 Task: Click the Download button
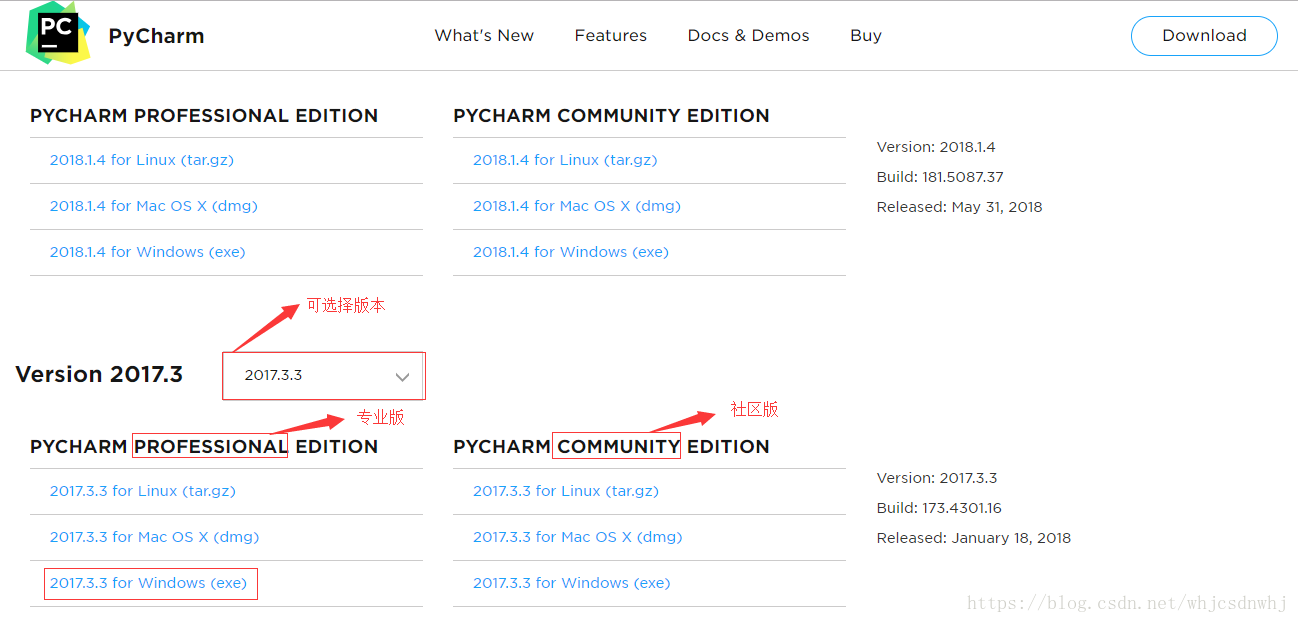(x=1204, y=35)
